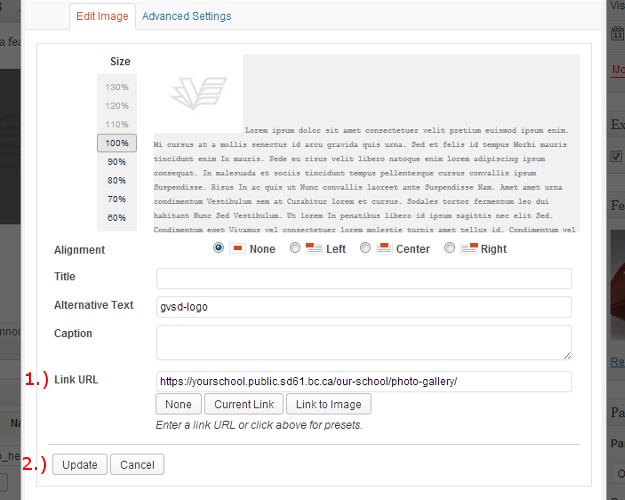Viewport: 625px width, 500px height.
Task: Click the None alignment icon
Action: pyautogui.click(x=237, y=249)
